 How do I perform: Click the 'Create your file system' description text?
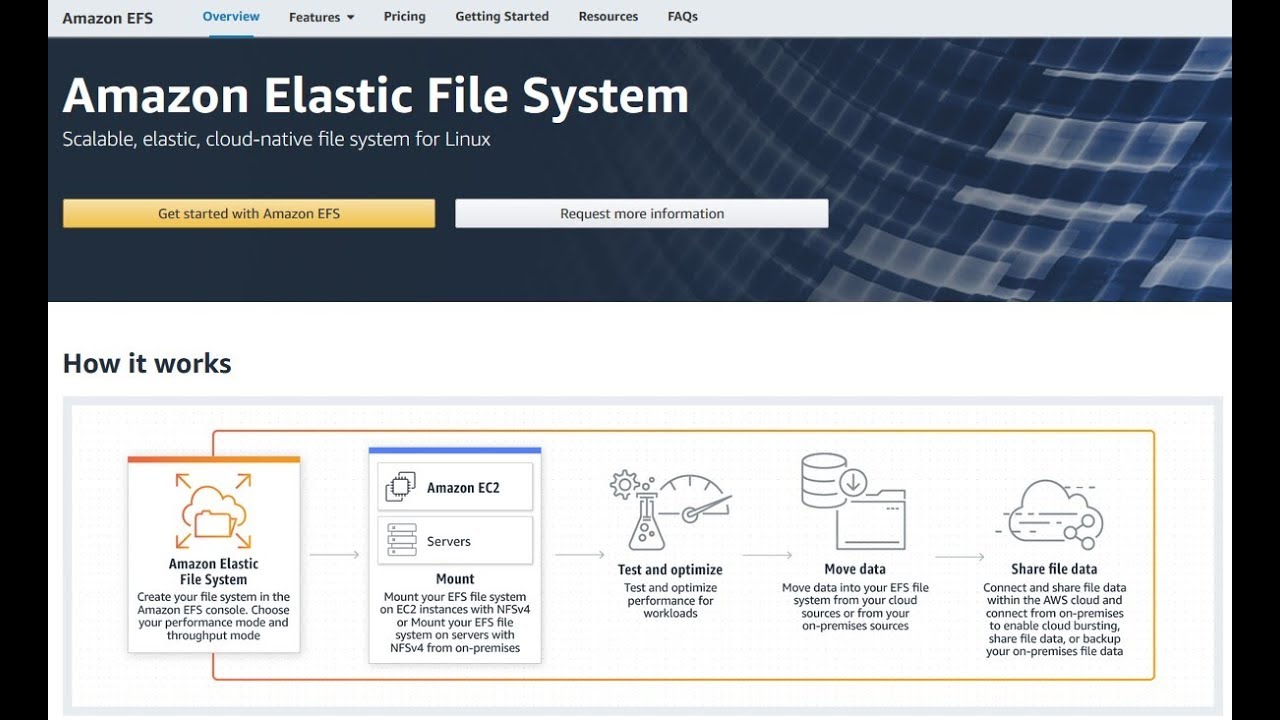(213, 616)
